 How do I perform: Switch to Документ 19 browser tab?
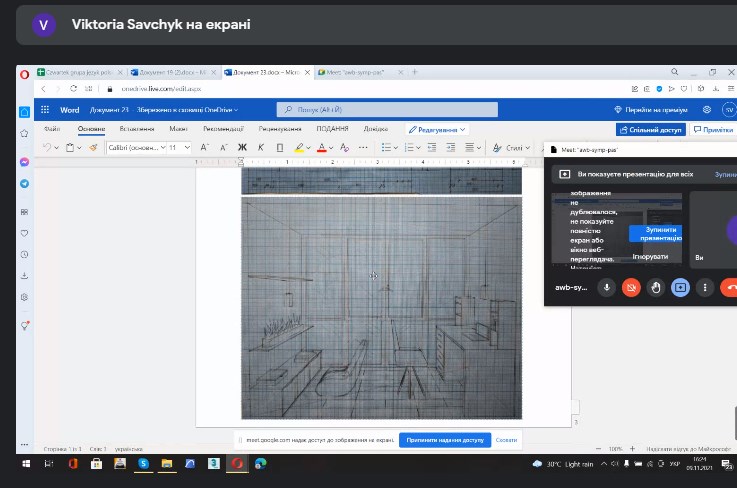[172, 72]
